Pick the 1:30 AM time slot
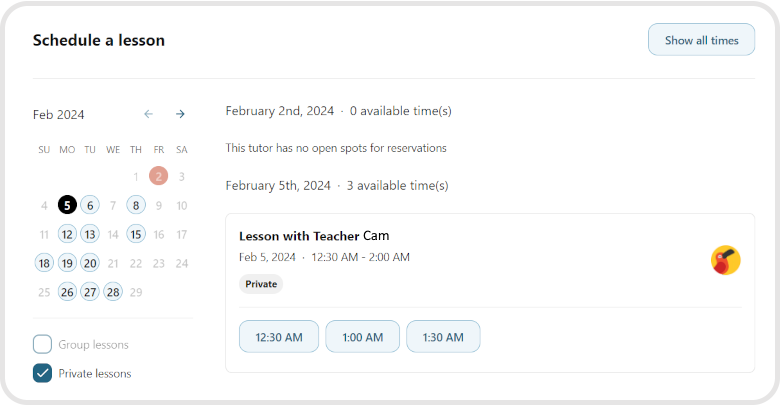 (443, 337)
